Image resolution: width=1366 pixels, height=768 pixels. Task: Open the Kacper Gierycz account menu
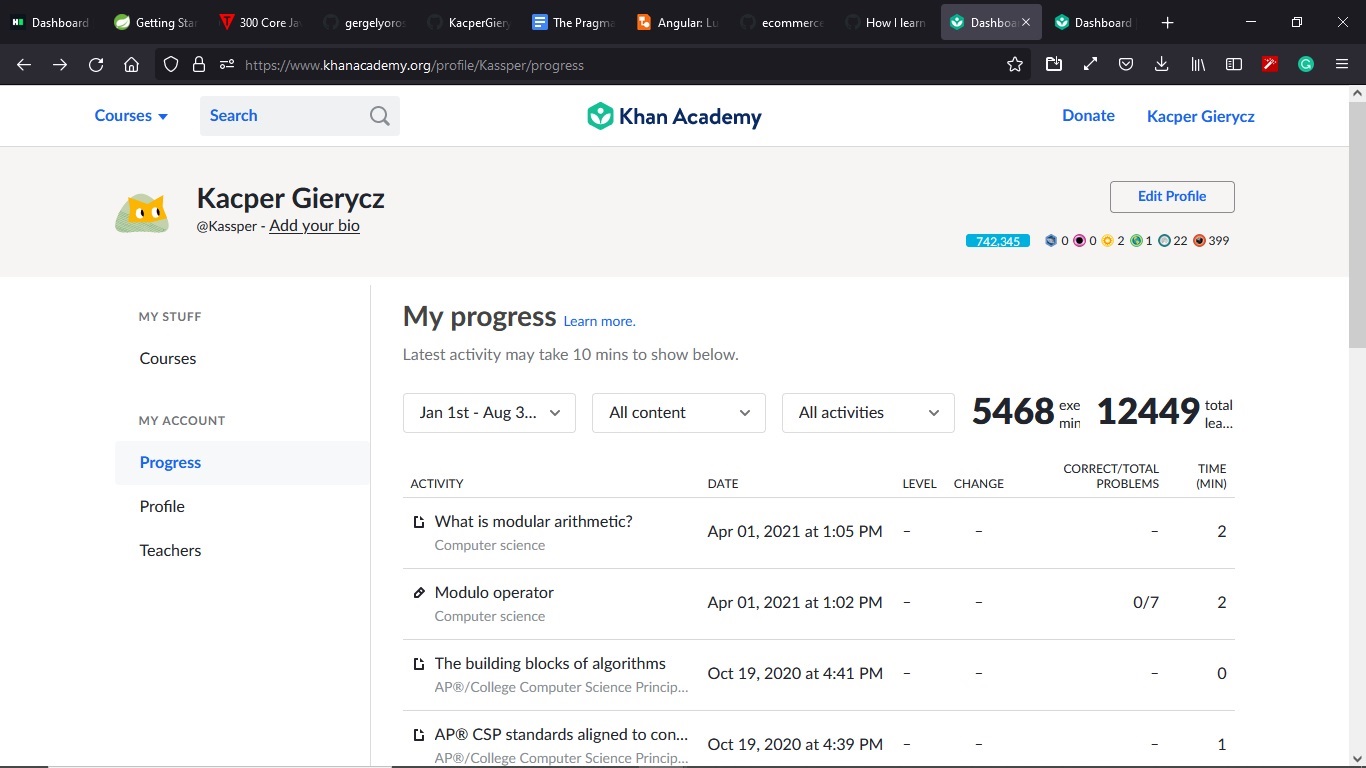(x=1200, y=117)
